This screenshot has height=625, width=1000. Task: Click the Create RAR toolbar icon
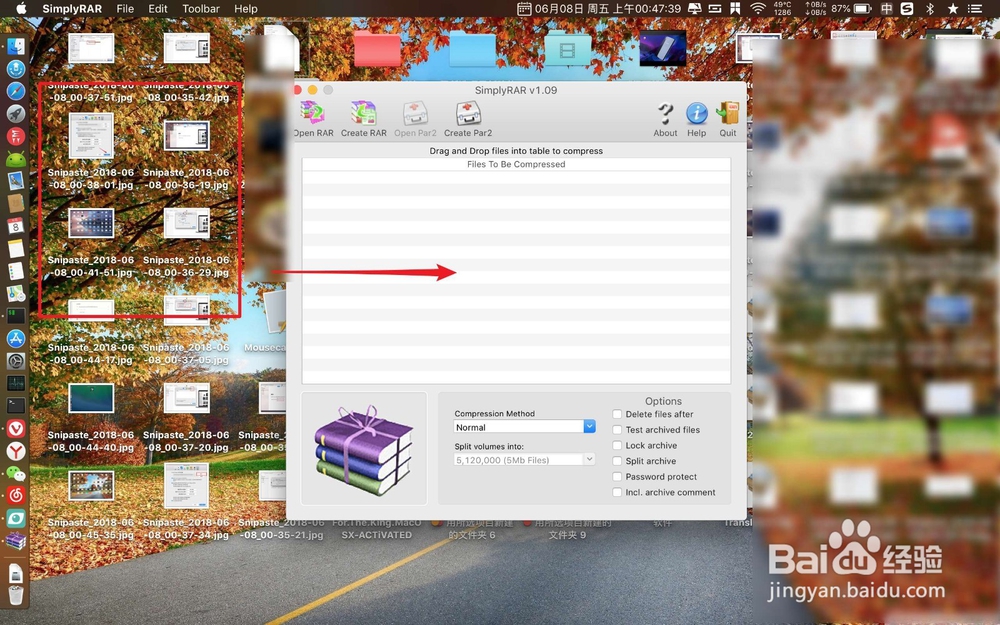pyautogui.click(x=364, y=114)
